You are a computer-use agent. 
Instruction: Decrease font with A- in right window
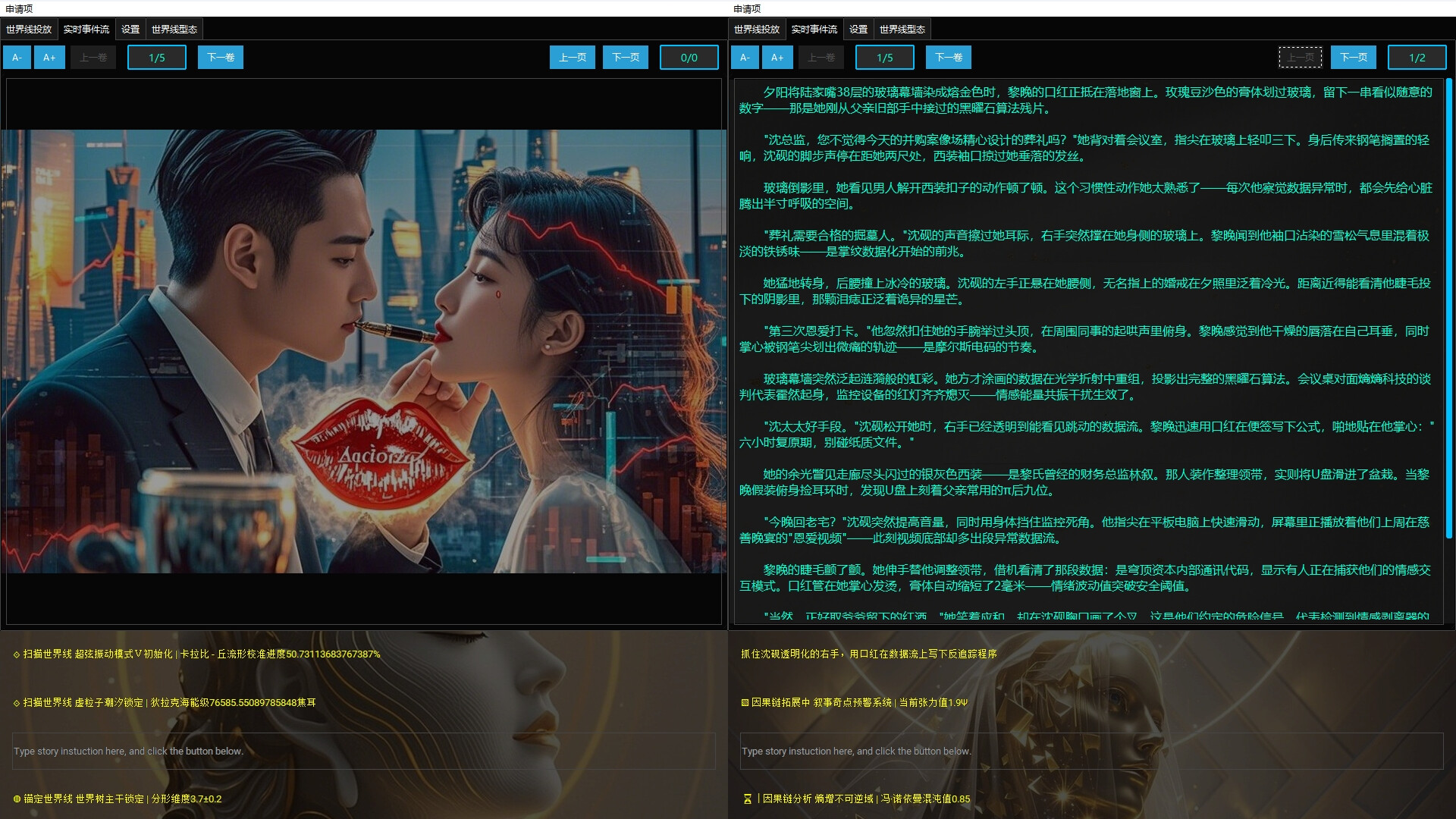click(x=745, y=58)
